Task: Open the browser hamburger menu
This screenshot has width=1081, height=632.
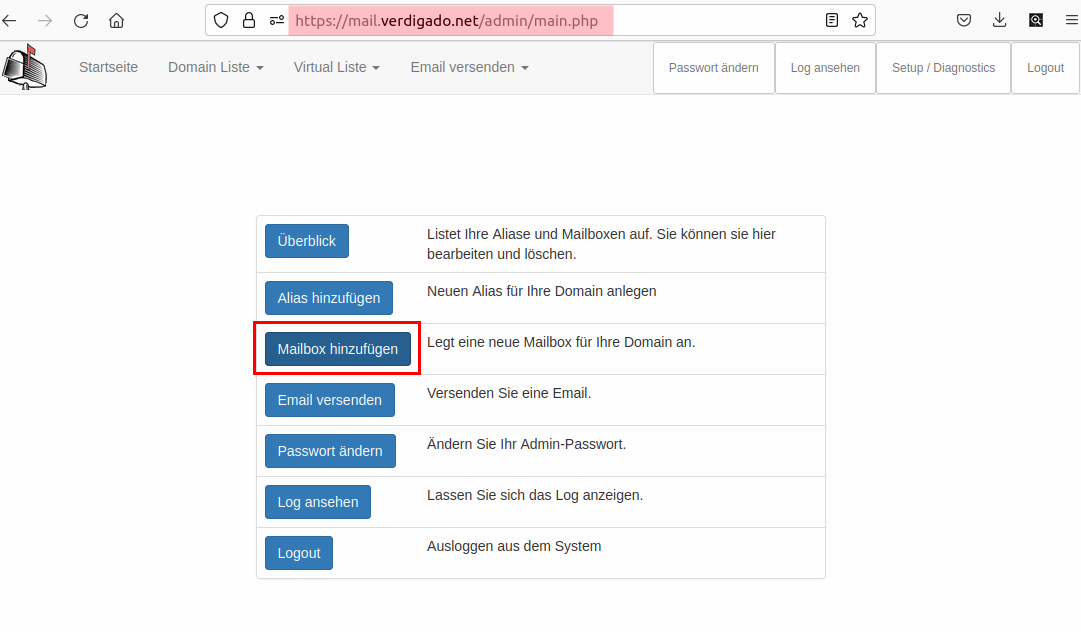Action: click(x=1071, y=21)
